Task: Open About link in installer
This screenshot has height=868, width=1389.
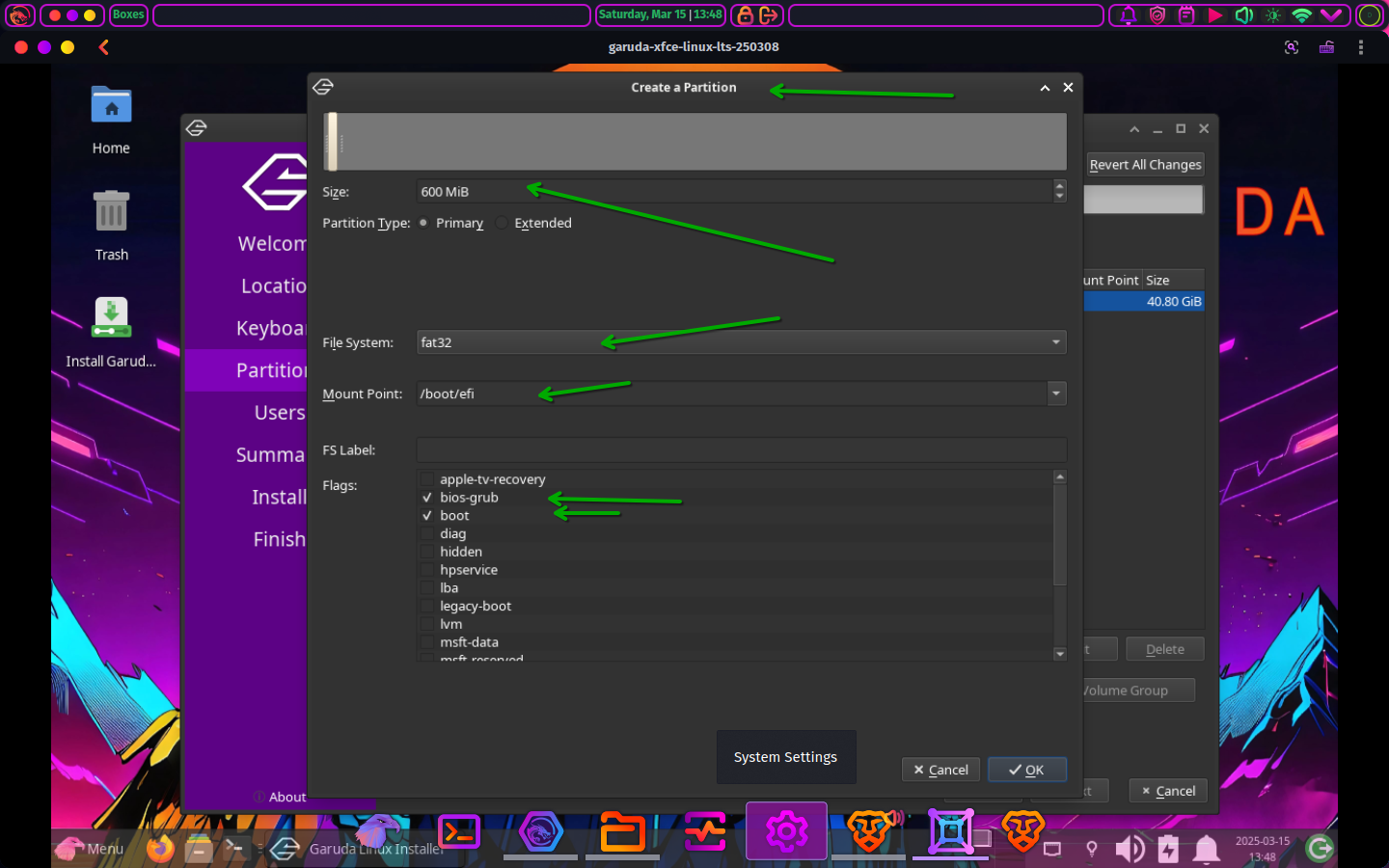Action: point(280,797)
